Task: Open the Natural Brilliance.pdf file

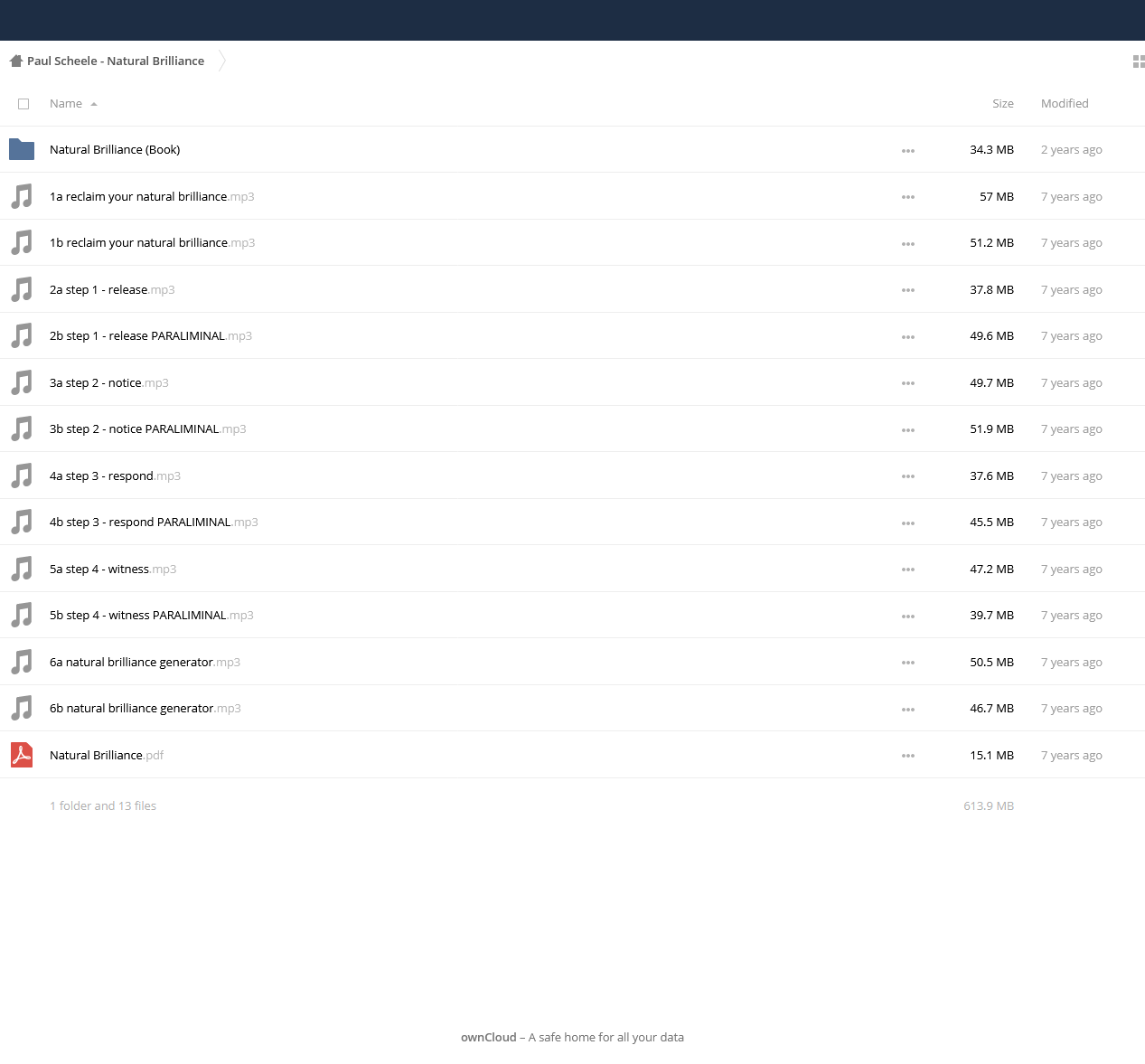Action: pyautogui.click(x=107, y=755)
